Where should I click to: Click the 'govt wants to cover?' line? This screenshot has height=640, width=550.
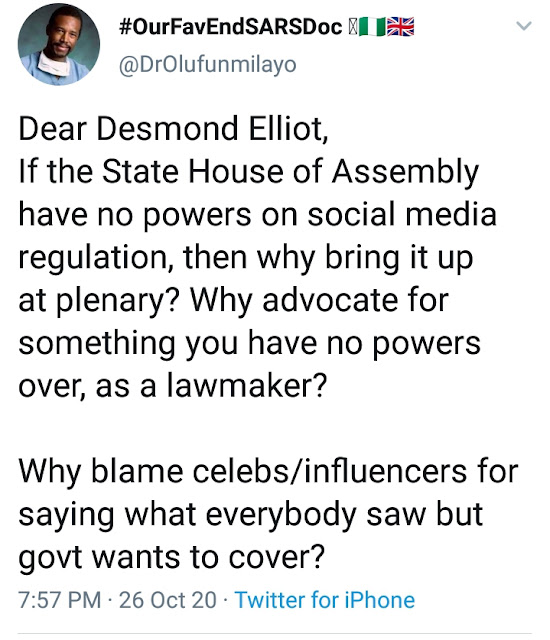tap(171, 558)
